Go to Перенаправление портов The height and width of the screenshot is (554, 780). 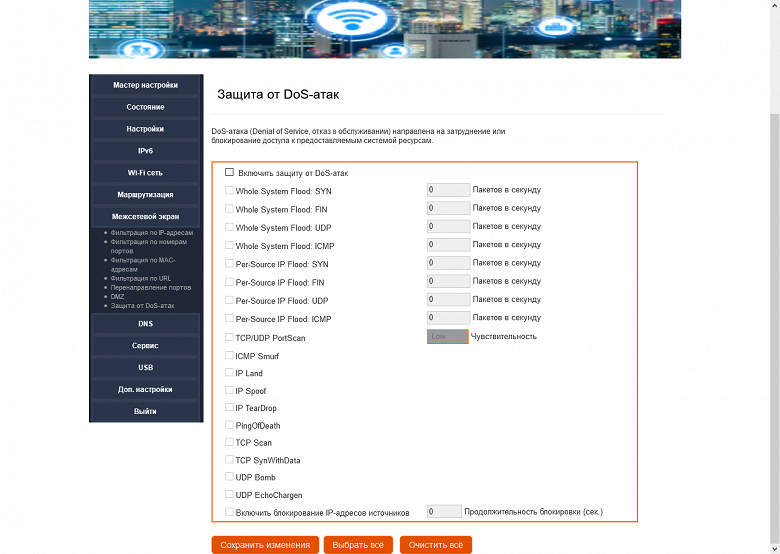[151, 287]
